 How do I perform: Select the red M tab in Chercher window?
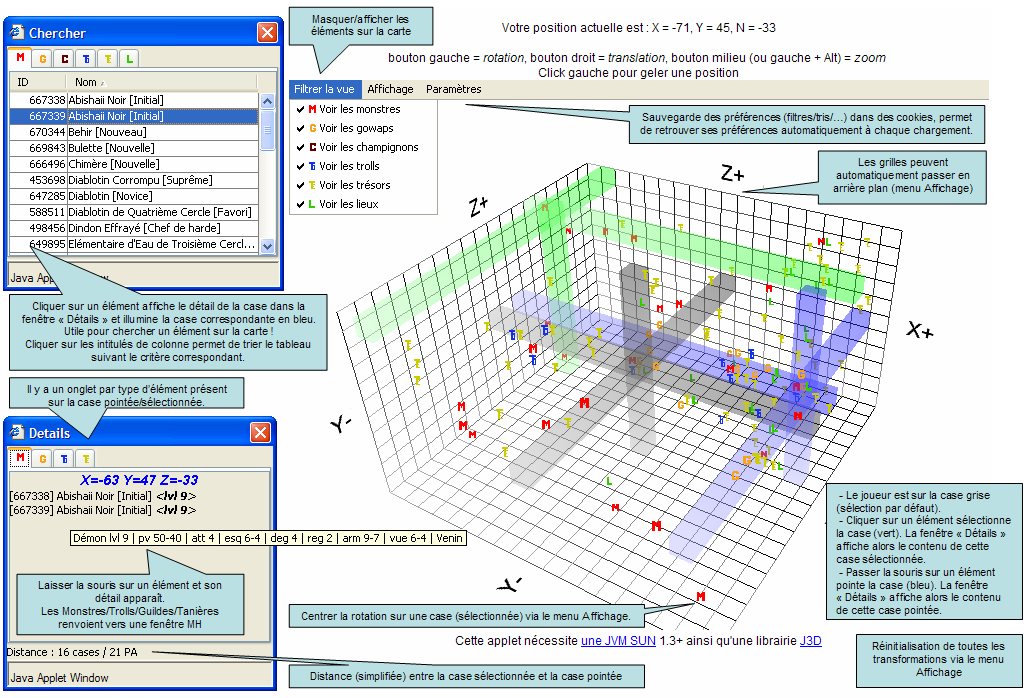20,58
